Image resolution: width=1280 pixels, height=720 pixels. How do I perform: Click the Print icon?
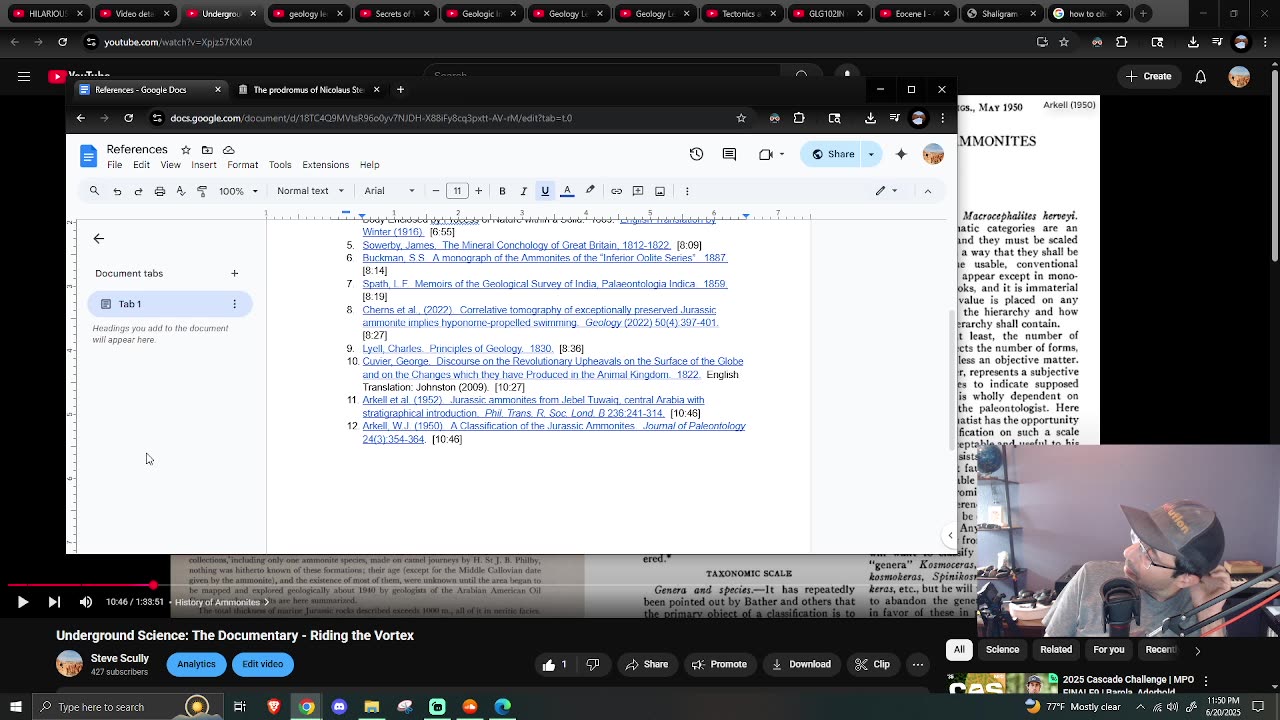[159, 191]
